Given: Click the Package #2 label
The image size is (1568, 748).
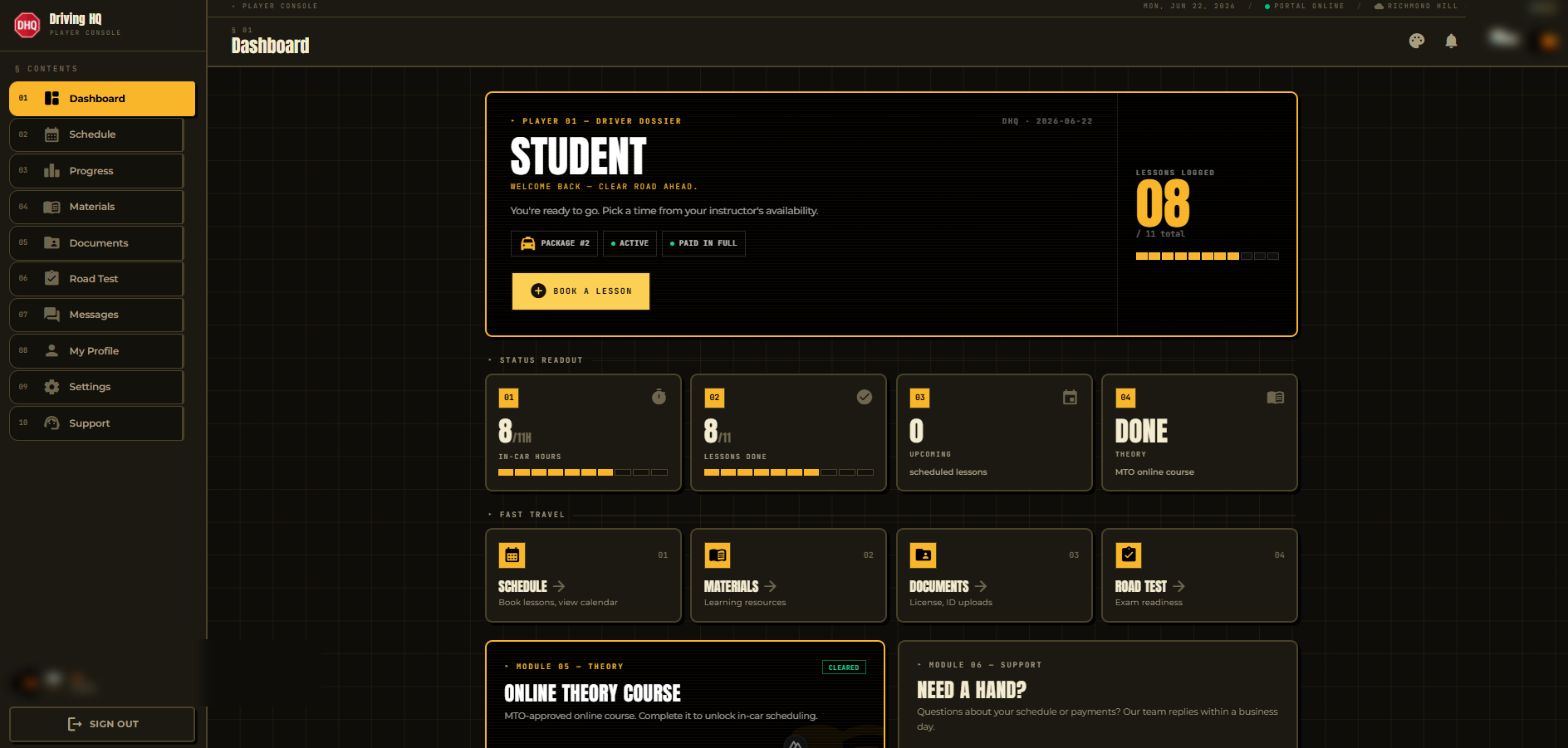Looking at the screenshot, I should 565,243.
